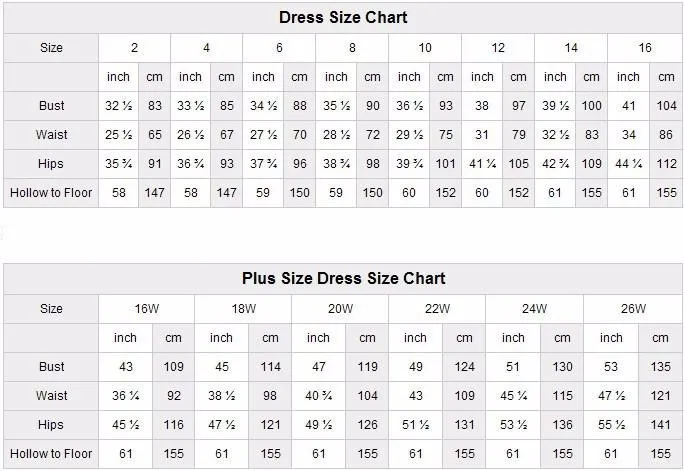Viewport: 684px width, 471px height.
Task: Click the Plus Size Dress Size Chart title
Action: (342, 279)
